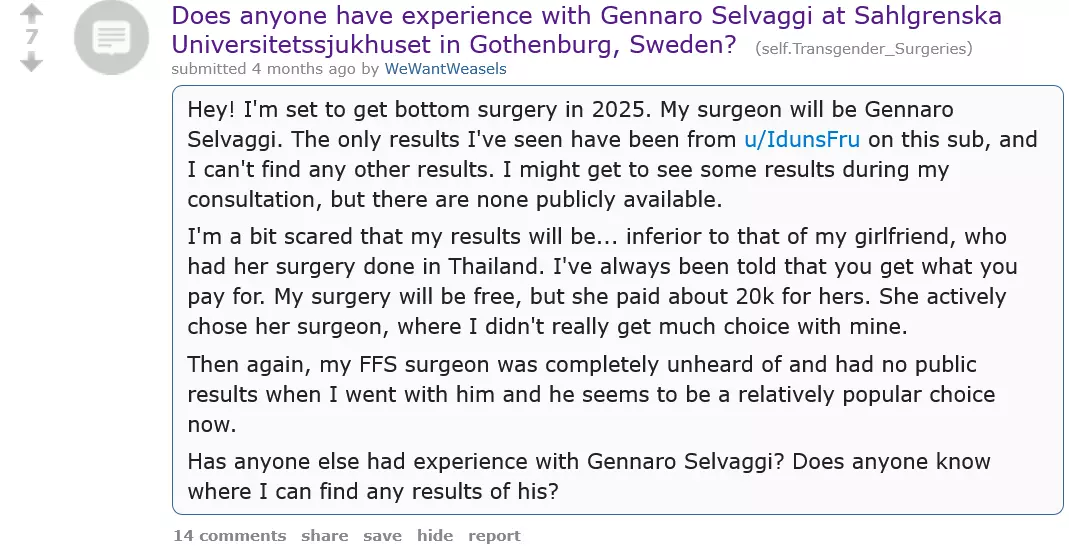Report this post
This screenshot has width=1069, height=549.
tap(494, 536)
